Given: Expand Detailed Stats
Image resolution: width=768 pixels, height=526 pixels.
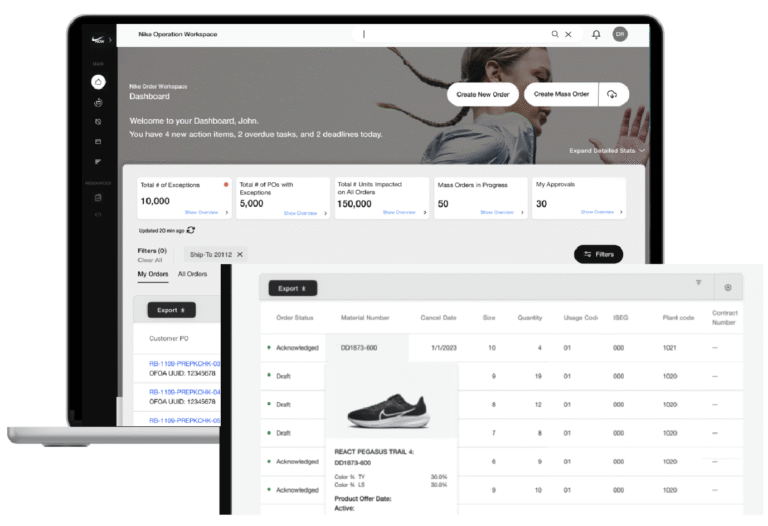Looking at the screenshot, I should [607, 151].
